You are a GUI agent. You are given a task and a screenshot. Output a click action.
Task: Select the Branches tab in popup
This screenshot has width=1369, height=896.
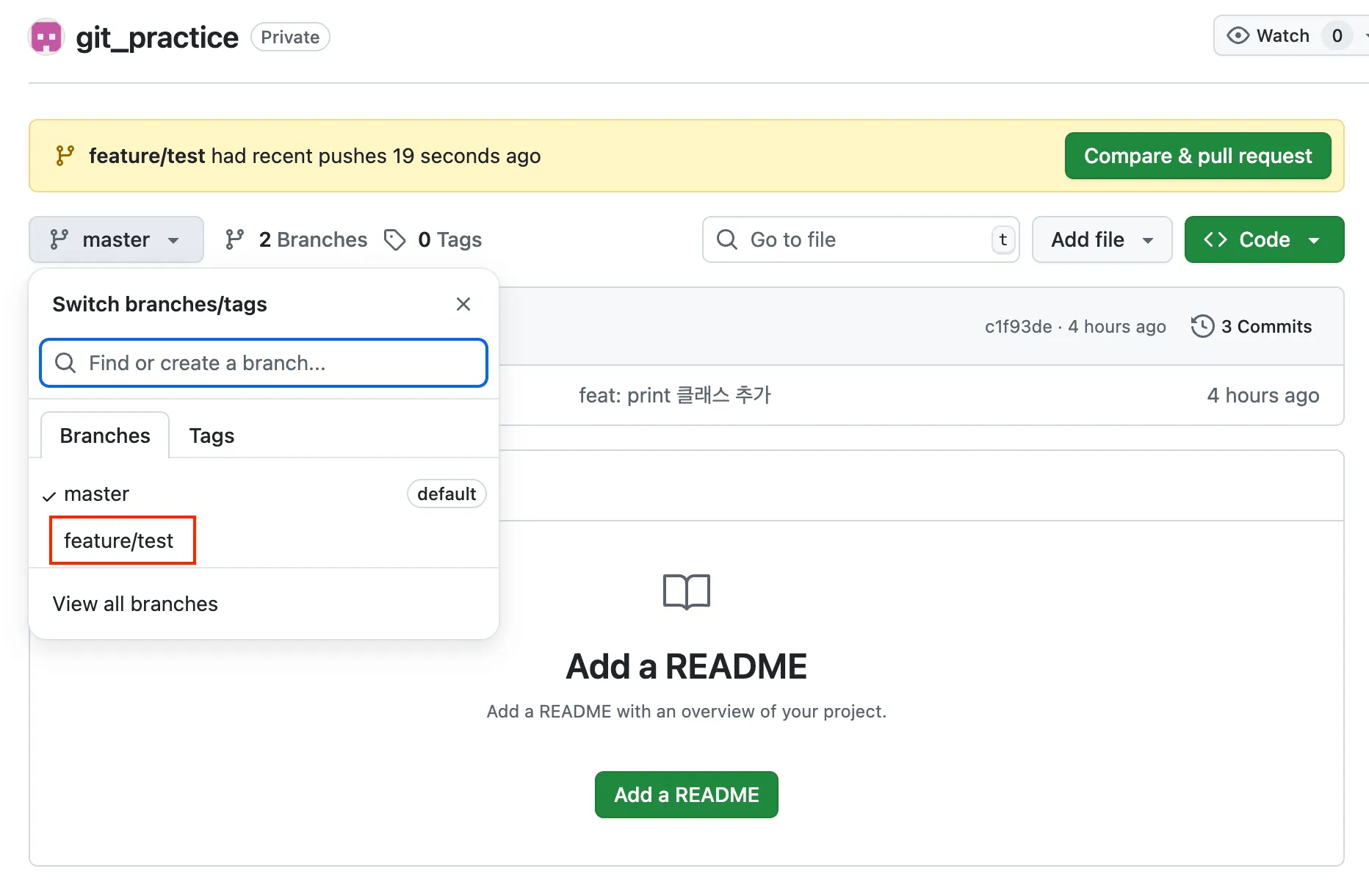point(105,436)
